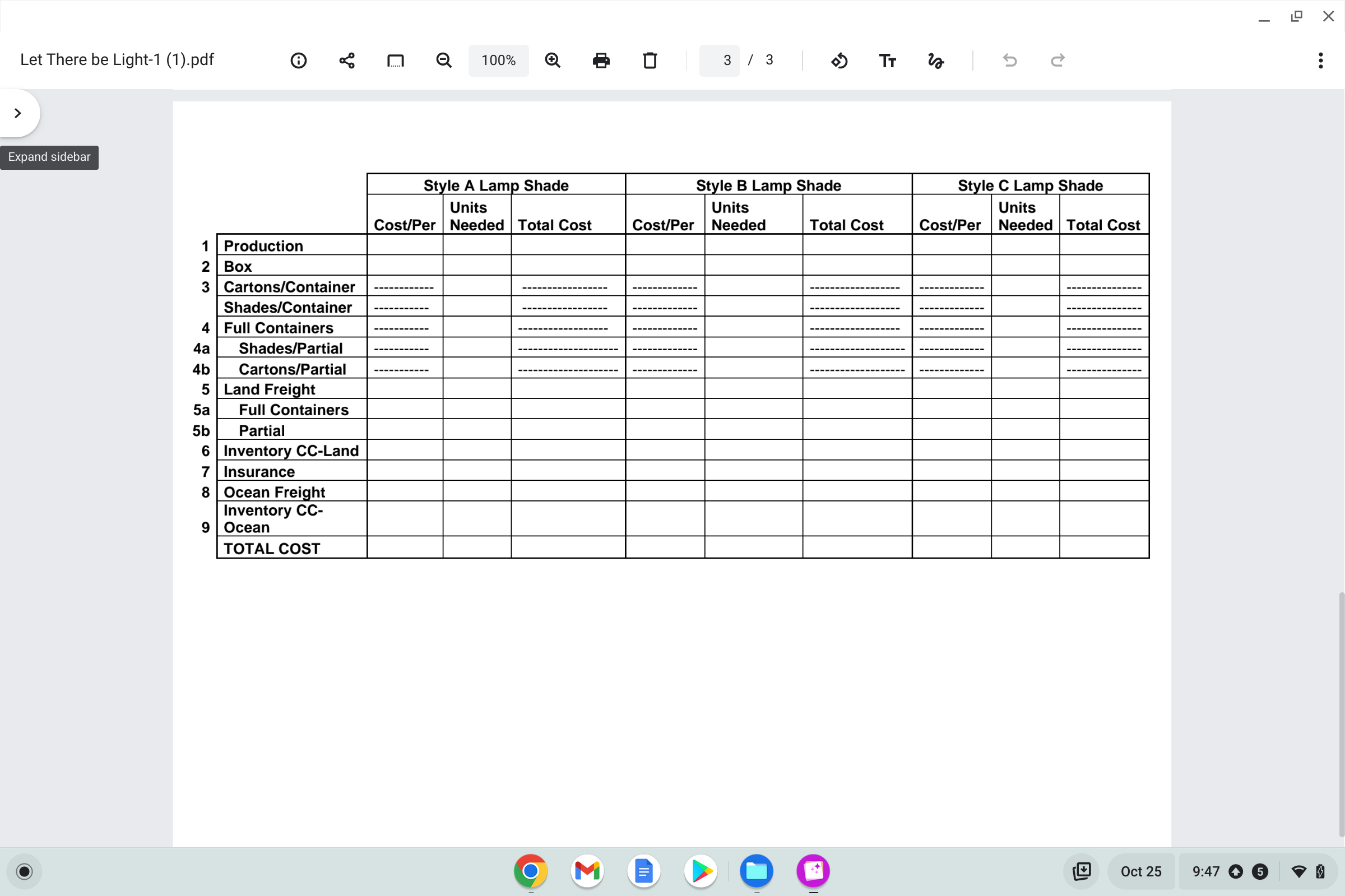1345x896 pixels.
Task: Open the three-dot more options menu
Action: coord(1320,61)
